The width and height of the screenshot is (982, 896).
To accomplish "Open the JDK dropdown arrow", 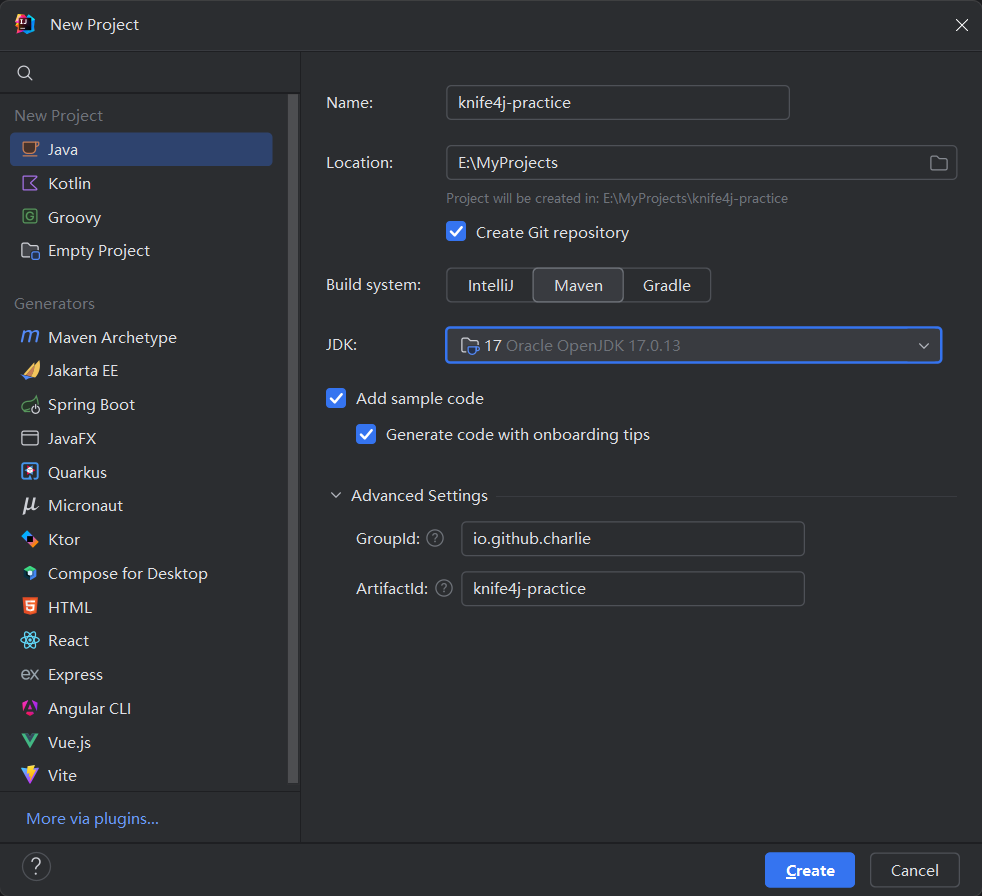I will coord(923,346).
